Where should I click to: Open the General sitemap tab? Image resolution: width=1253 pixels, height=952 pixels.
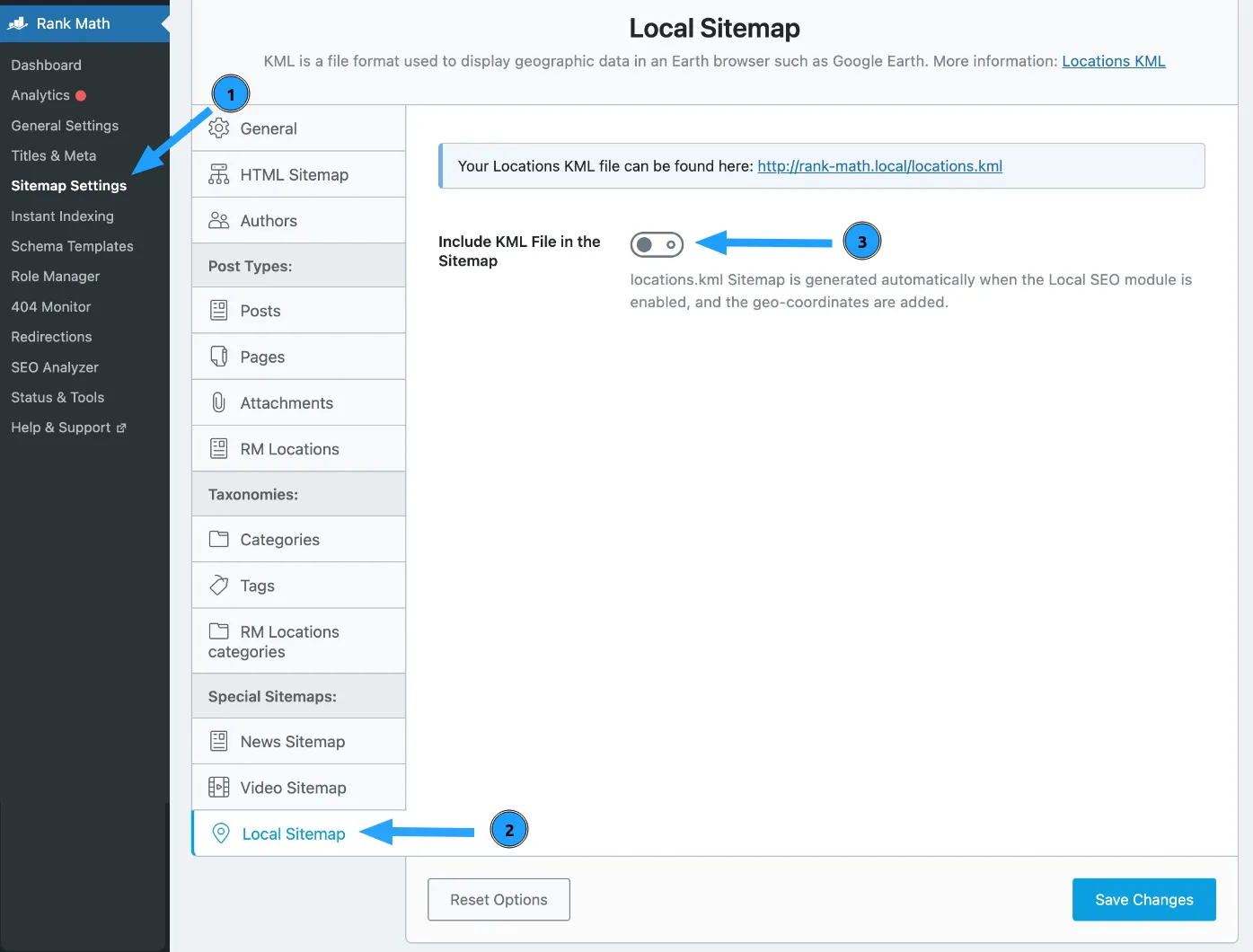[x=298, y=128]
